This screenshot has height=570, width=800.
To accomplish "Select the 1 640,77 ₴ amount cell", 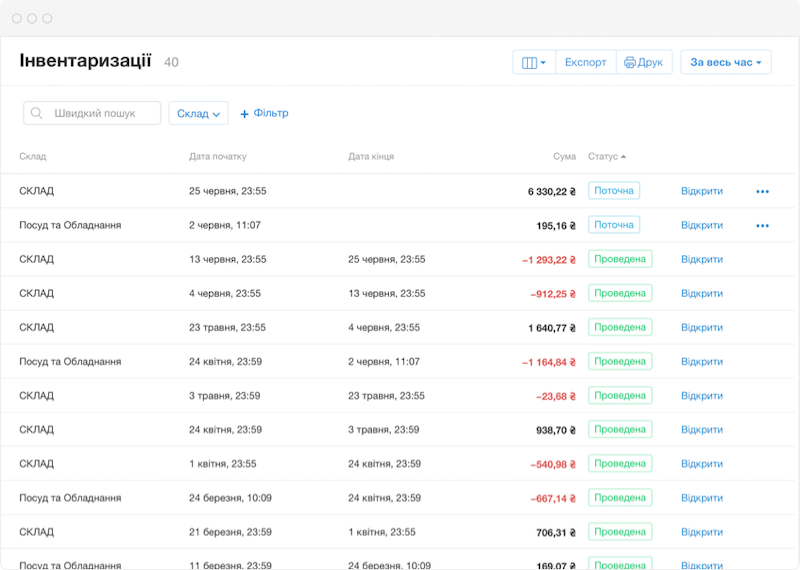I will (x=552, y=328).
